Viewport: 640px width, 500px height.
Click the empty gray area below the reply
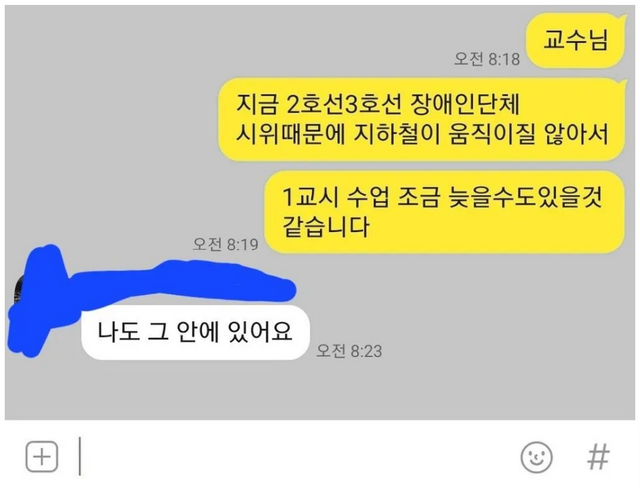pos(320,390)
